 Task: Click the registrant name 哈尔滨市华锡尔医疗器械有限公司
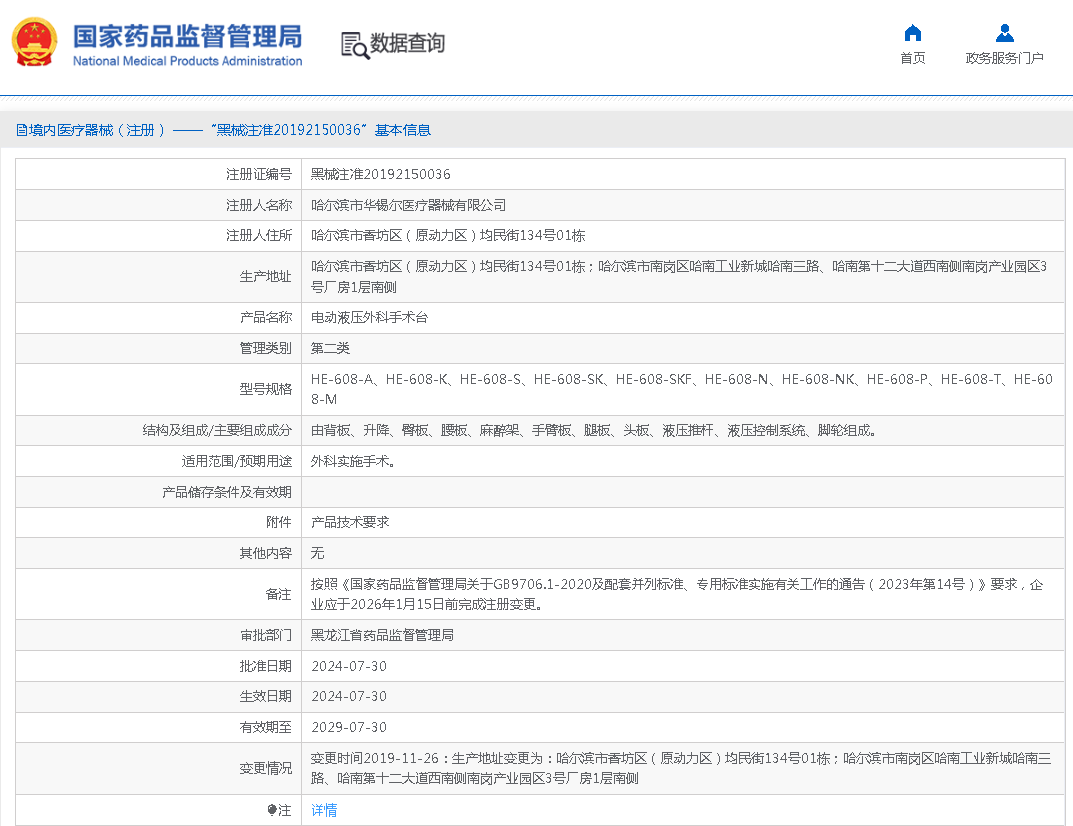(408, 205)
